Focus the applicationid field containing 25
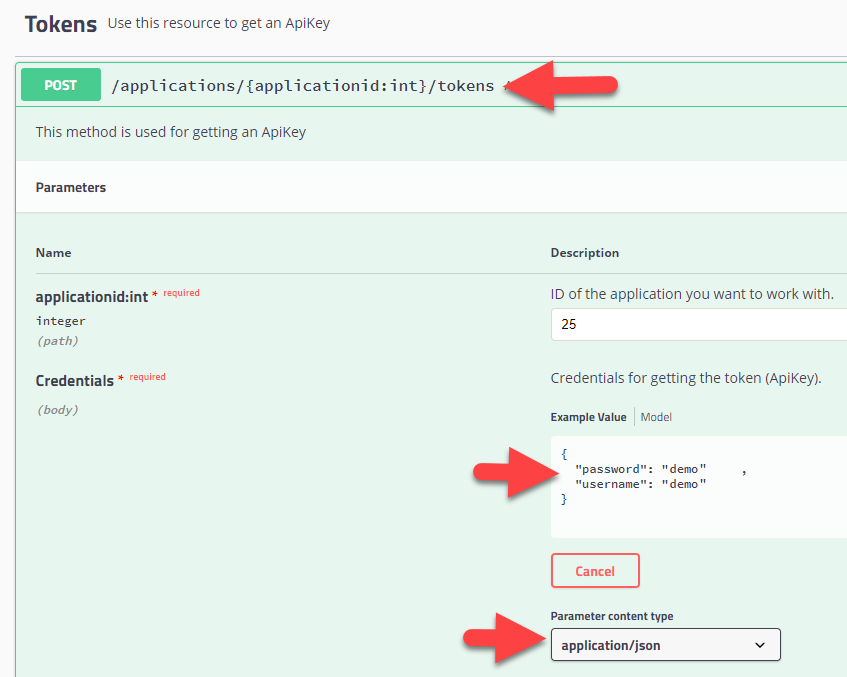 (x=698, y=325)
